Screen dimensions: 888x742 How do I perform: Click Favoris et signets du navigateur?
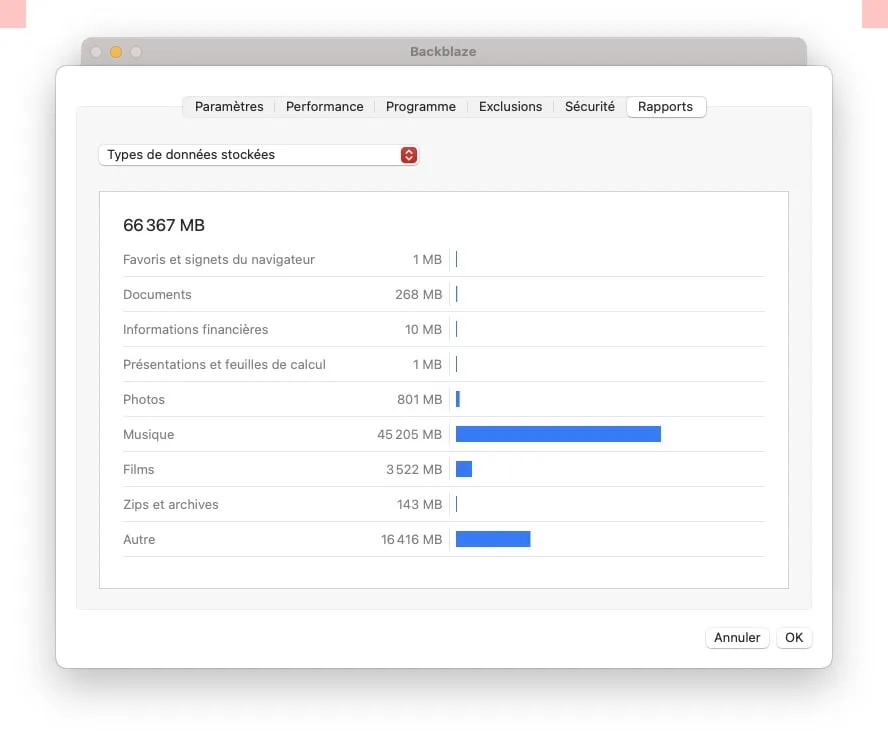(218, 260)
